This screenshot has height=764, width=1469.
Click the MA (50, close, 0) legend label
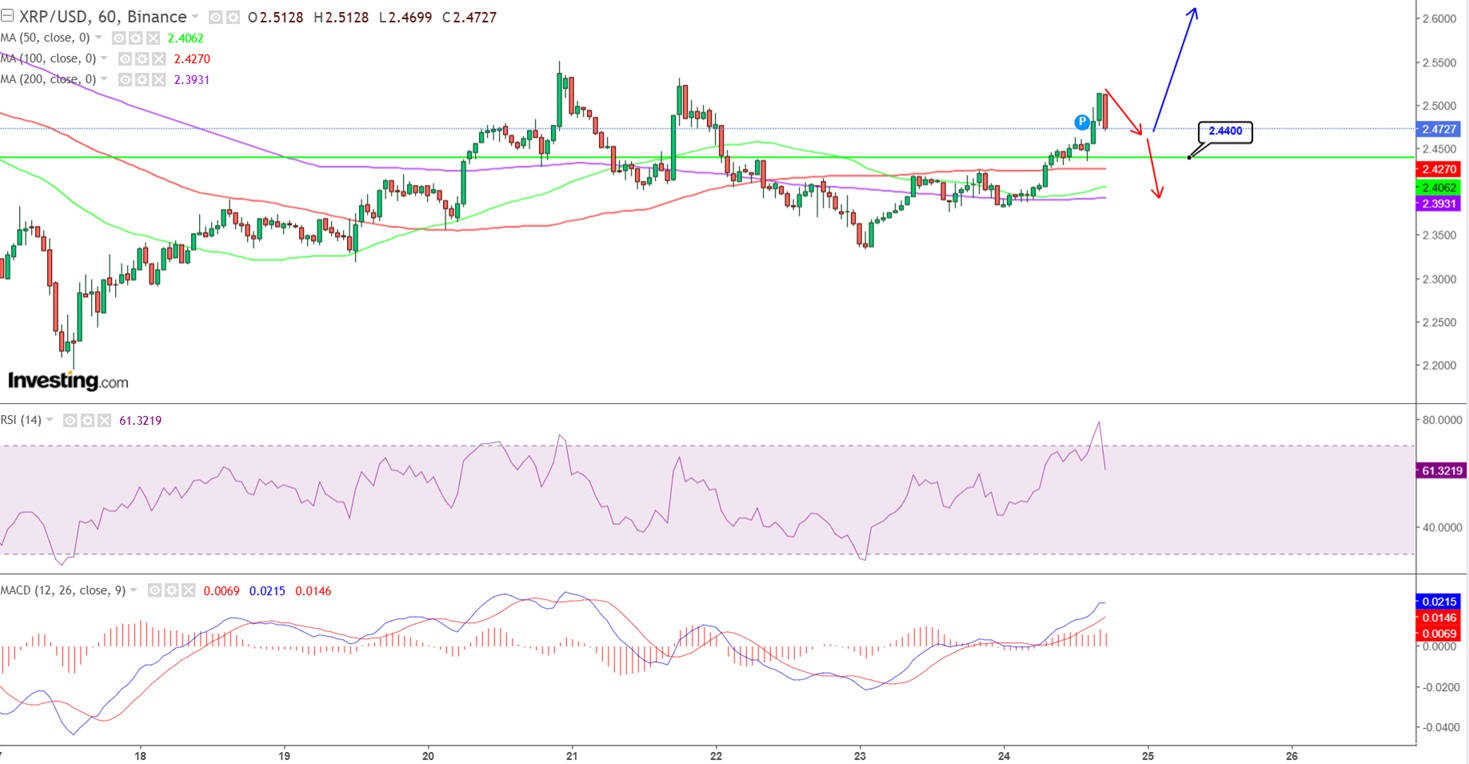[x=46, y=38]
